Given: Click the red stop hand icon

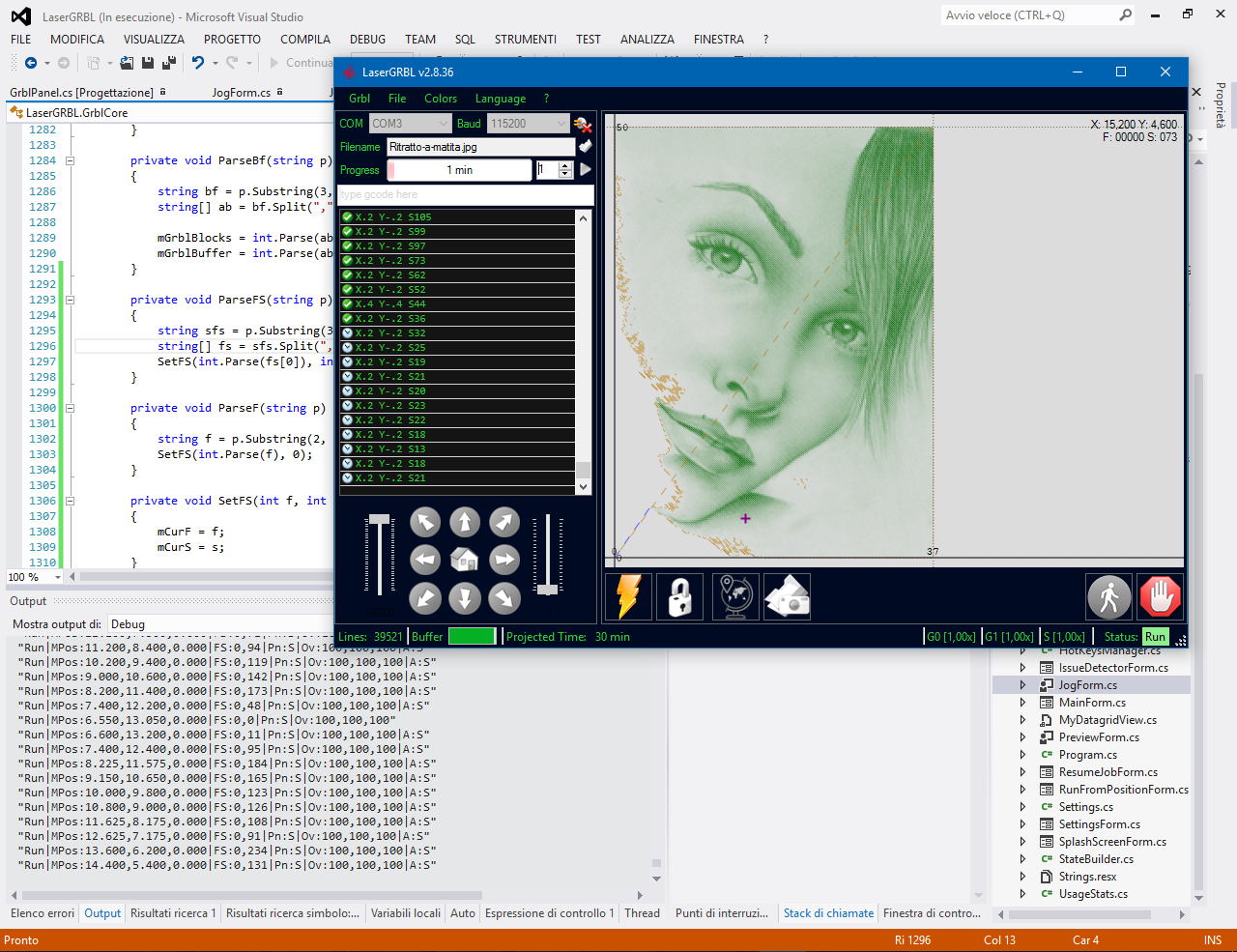Looking at the screenshot, I should point(1161,596).
